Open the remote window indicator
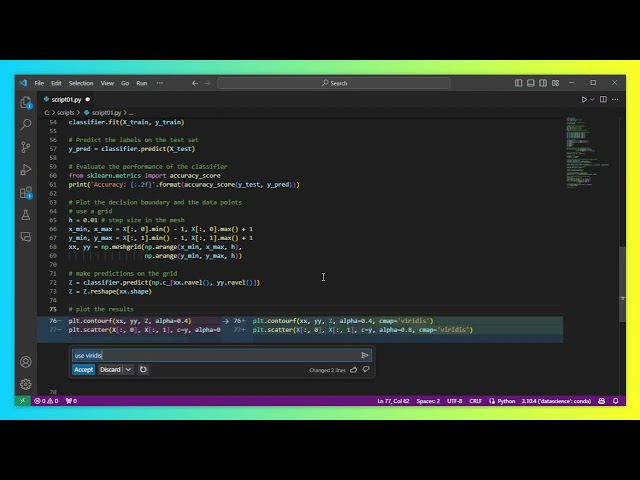The width and height of the screenshot is (640, 480). coord(22,401)
